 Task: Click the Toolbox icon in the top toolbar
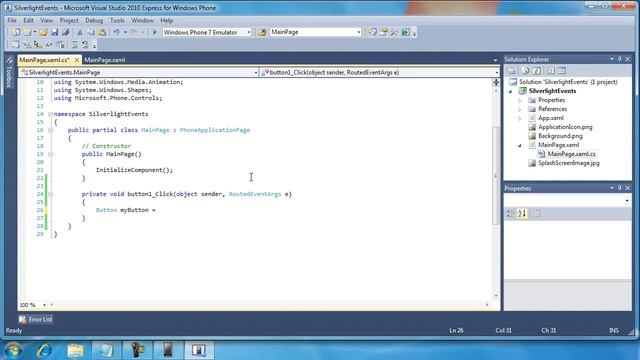pyautogui.click(x=394, y=32)
